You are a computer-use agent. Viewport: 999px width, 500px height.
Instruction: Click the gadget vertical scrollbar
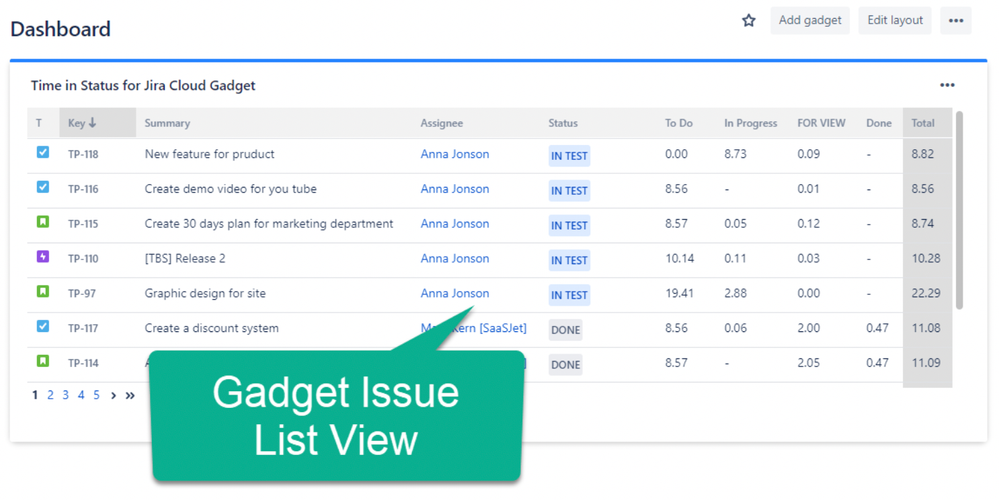pos(959,210)
